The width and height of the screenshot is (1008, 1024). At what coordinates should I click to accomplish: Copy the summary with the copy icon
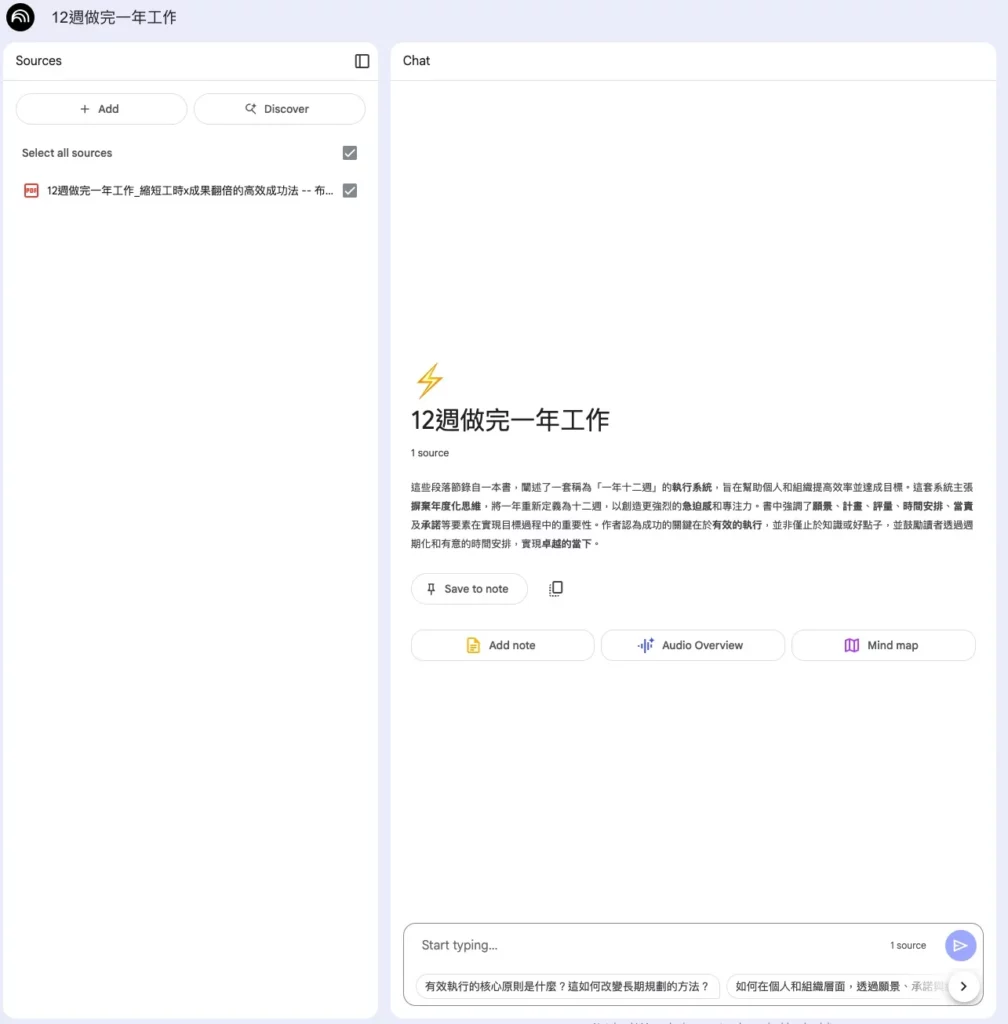(x=556, y=588)
